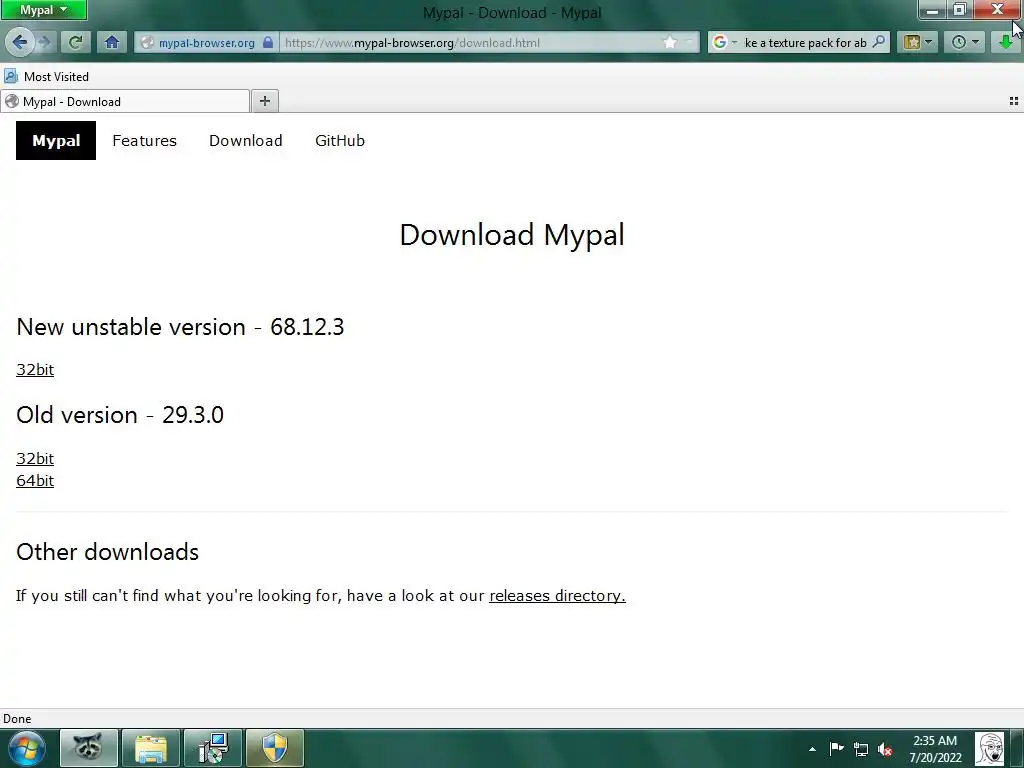1024x768 pixels.
Task: Click the Mypal brand logo button
Action: tap(56, 140)
